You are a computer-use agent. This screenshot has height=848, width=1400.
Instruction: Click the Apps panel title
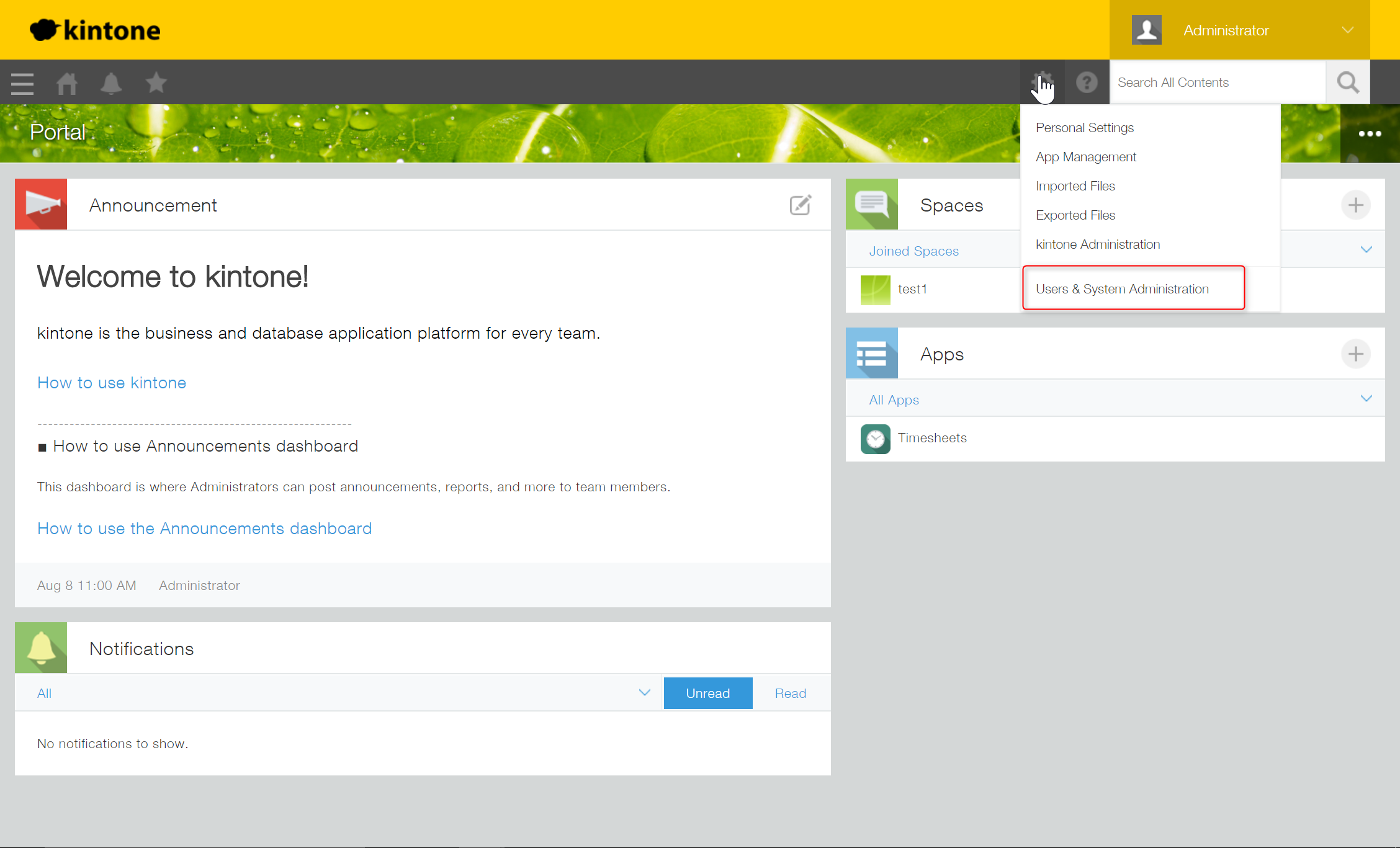(x=942, y=354)
